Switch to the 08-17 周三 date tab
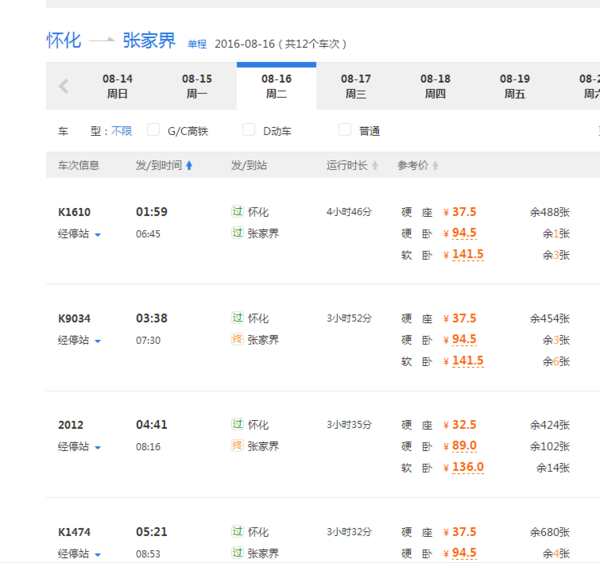This screenshot has width=600, height=563. 356,86
